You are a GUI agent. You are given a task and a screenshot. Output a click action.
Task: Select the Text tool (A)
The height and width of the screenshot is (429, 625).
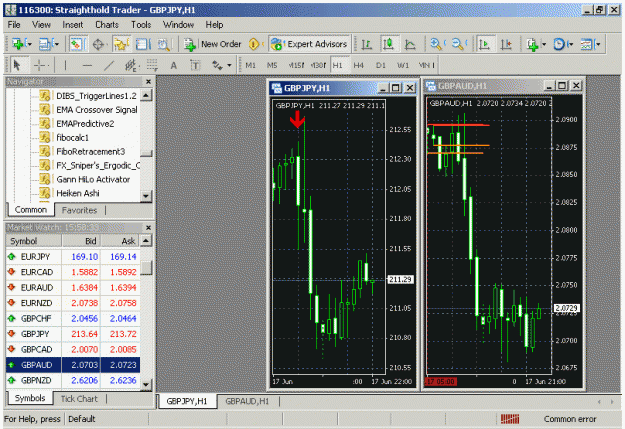pos(174,65)
